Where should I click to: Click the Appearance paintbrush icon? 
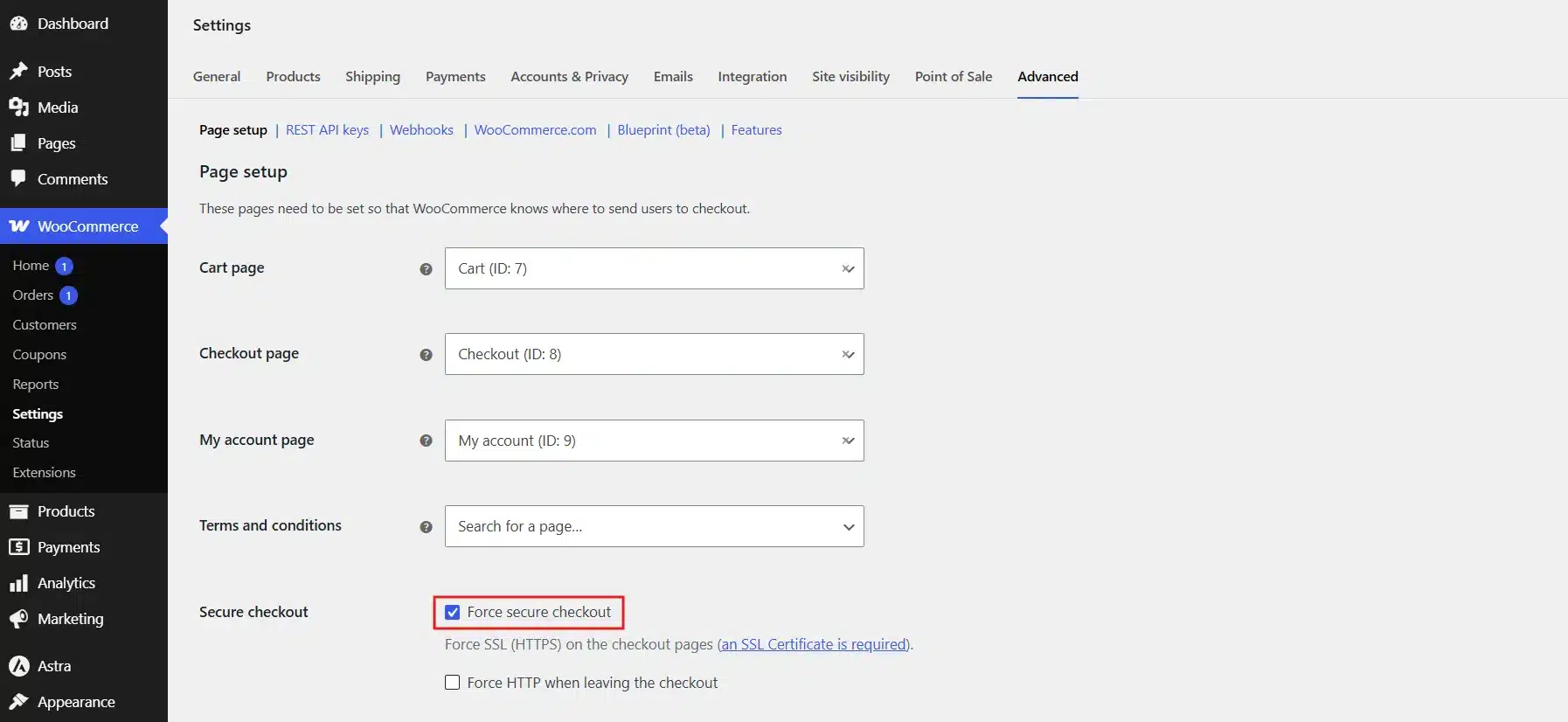tap(18, 702)
